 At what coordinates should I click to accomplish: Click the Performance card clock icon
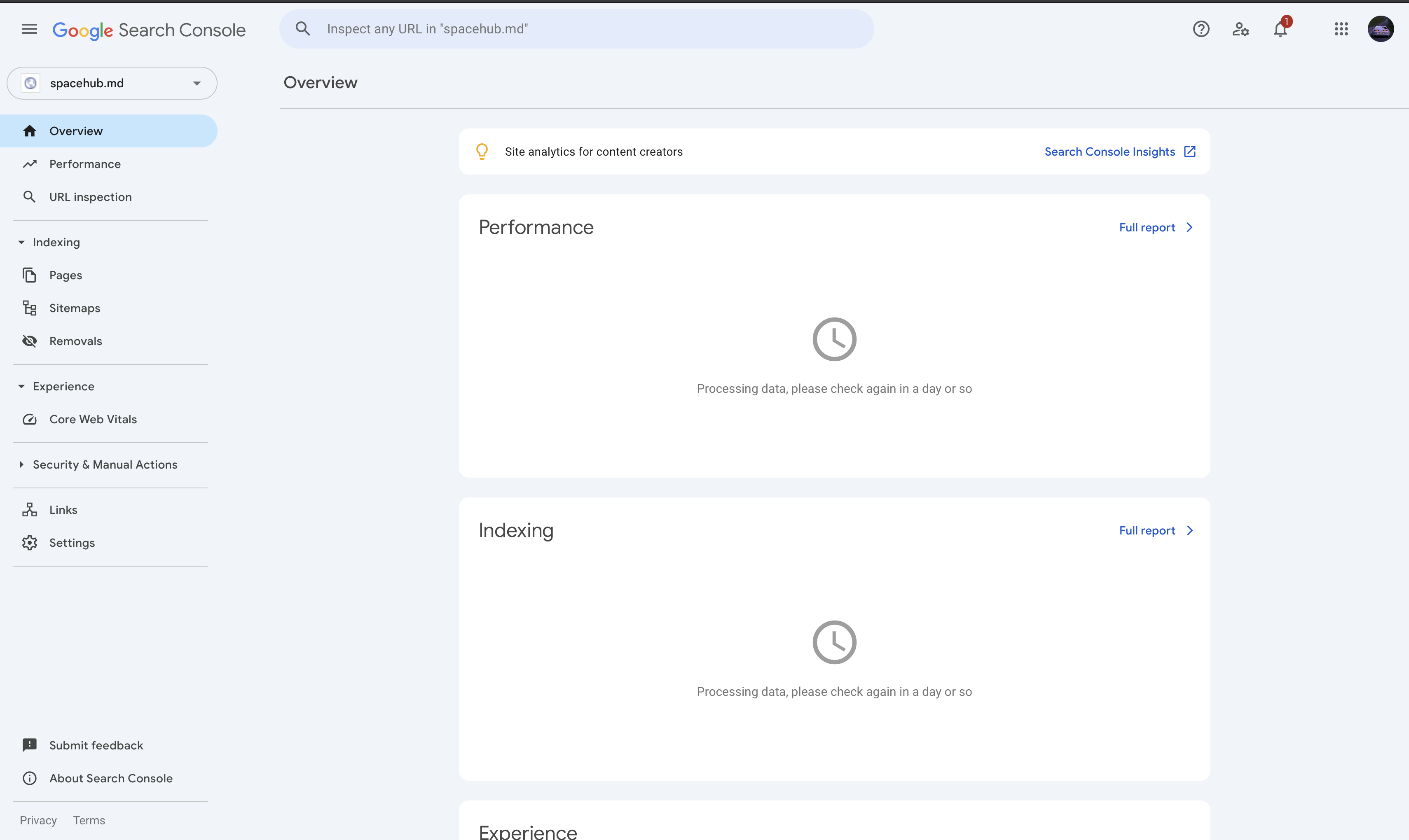tap(834, 339)
